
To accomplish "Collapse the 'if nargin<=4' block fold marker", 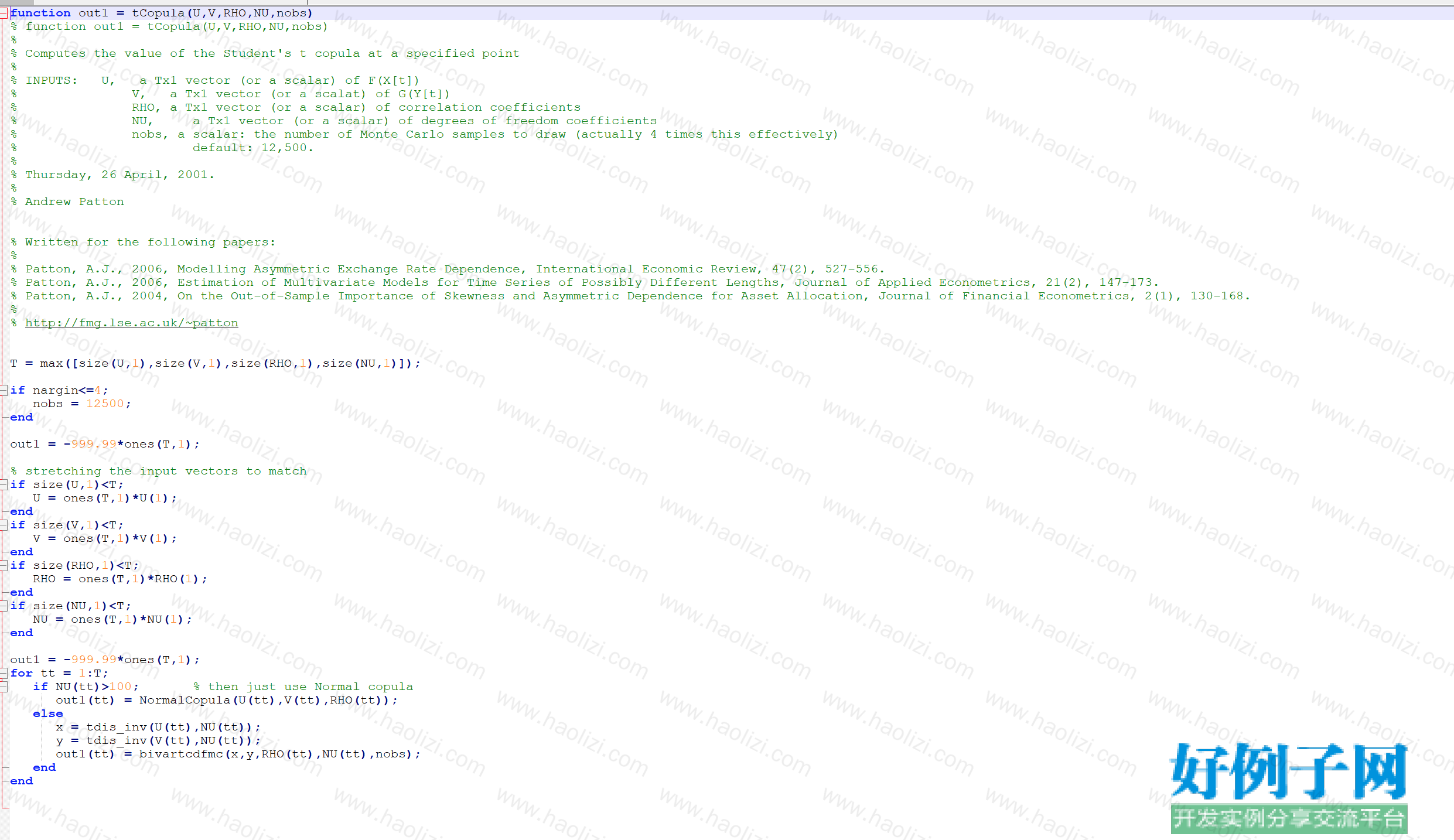I will (4, 390).
